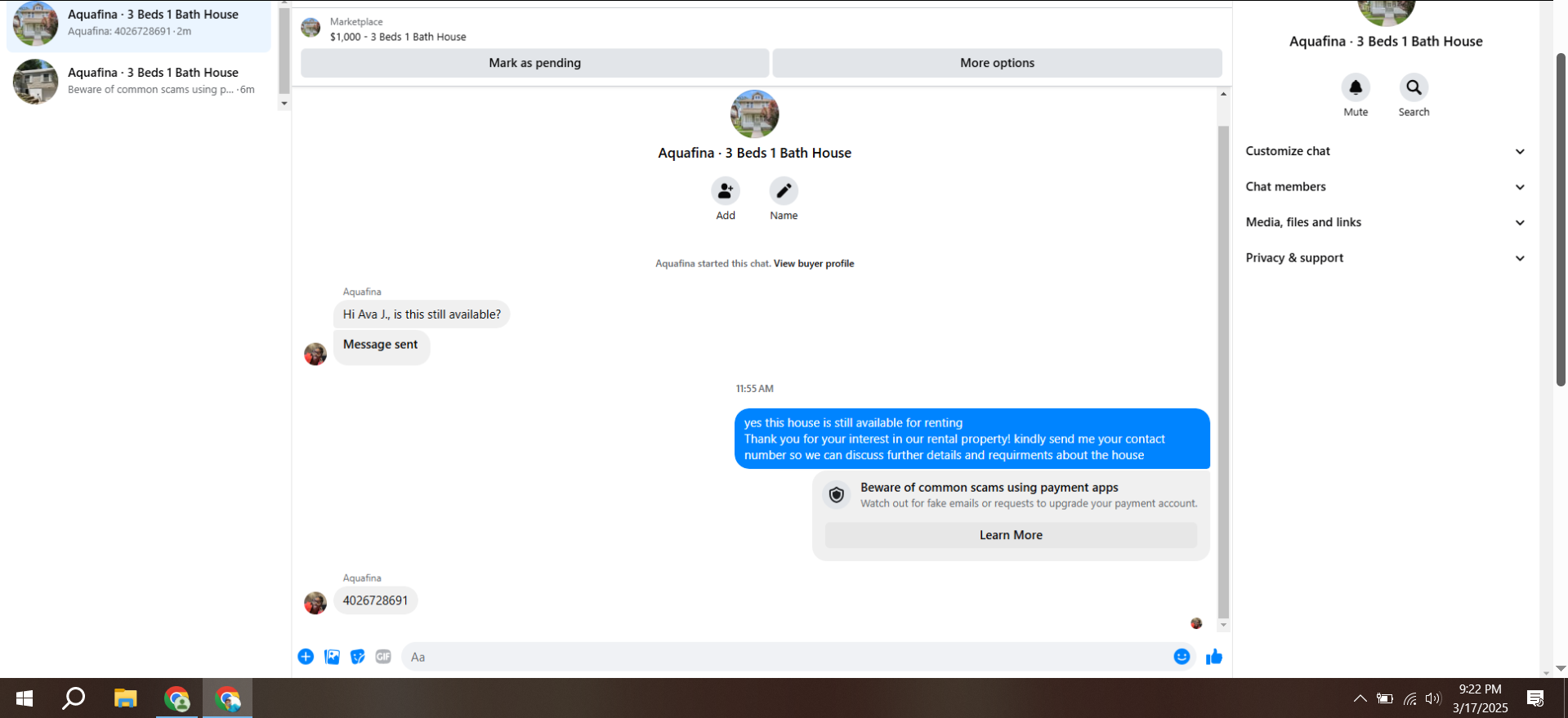Click the chat title in the right info panel

click(x=1386, y=42)
